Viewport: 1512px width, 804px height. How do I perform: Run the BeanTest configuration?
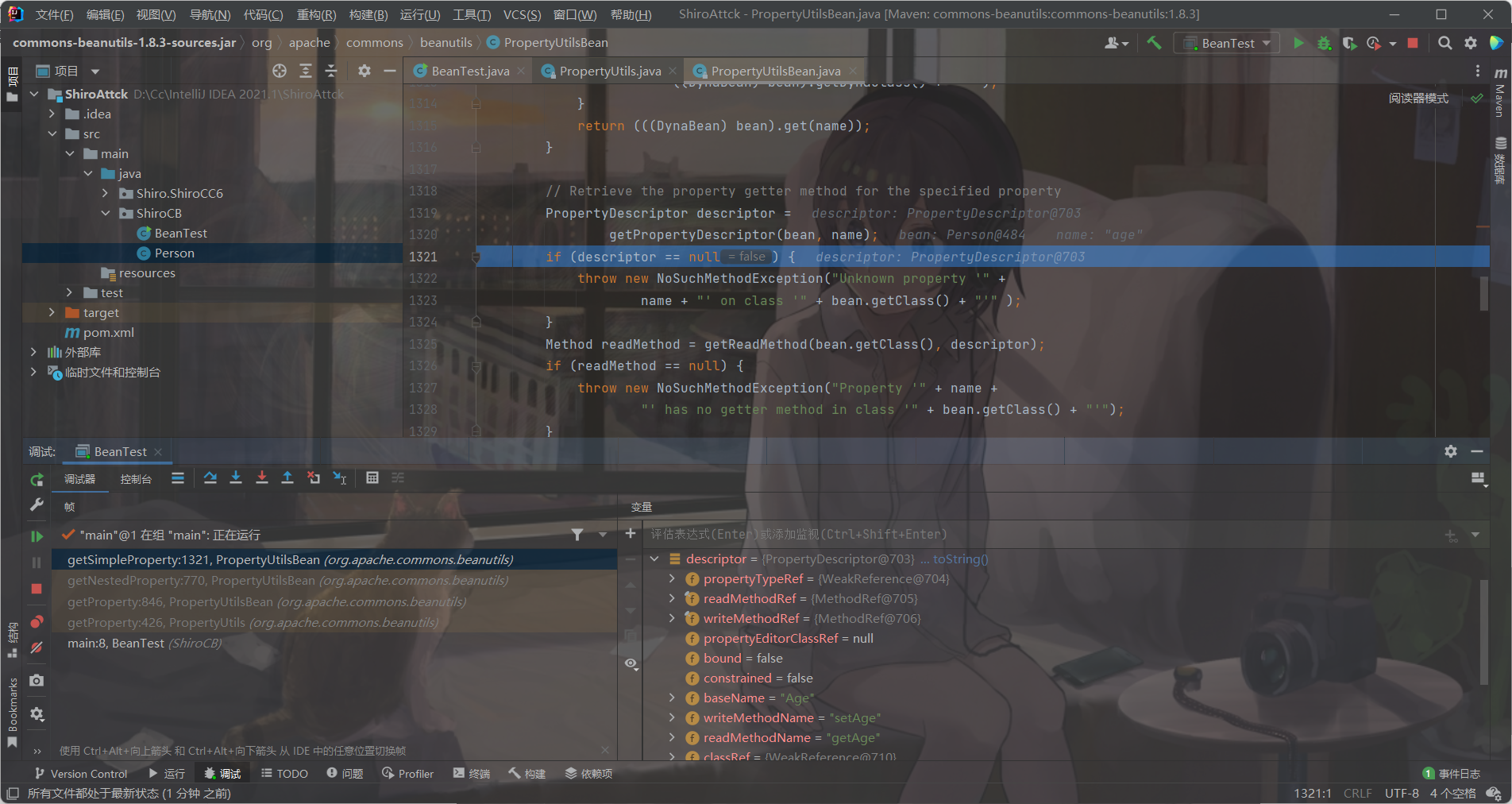1298,43
